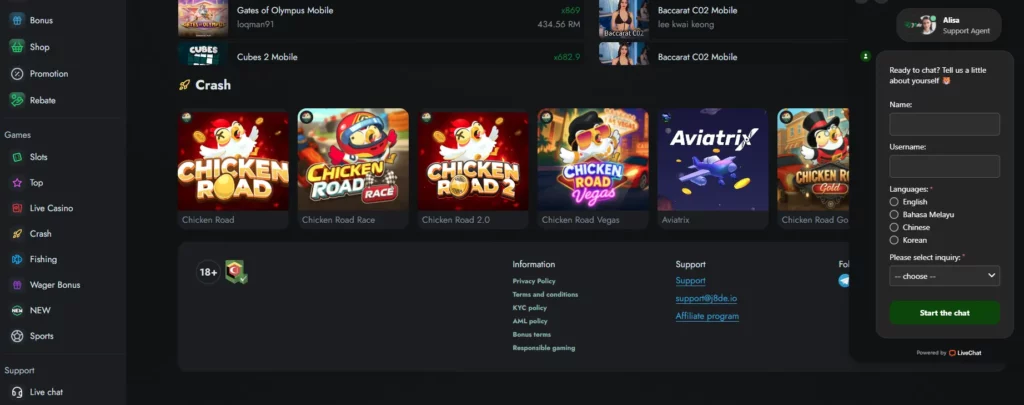The image size is (1024, 405).
Task: Click the license shield badge icon
Action: tap(236, 272)
